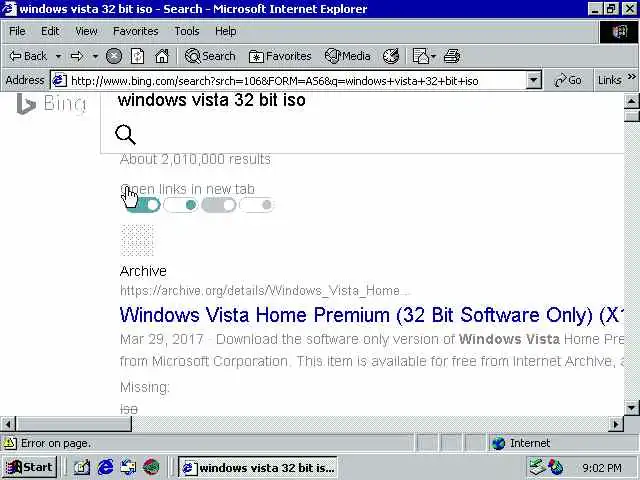Click the vertical scrollbar up arrow

coord(631,101)
